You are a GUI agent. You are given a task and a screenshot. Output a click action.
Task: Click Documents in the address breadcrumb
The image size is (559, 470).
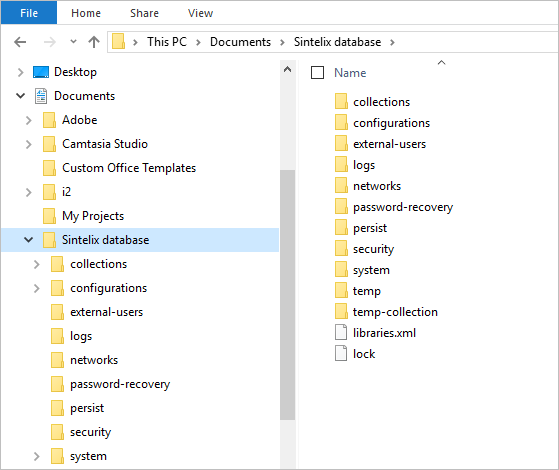240,42
